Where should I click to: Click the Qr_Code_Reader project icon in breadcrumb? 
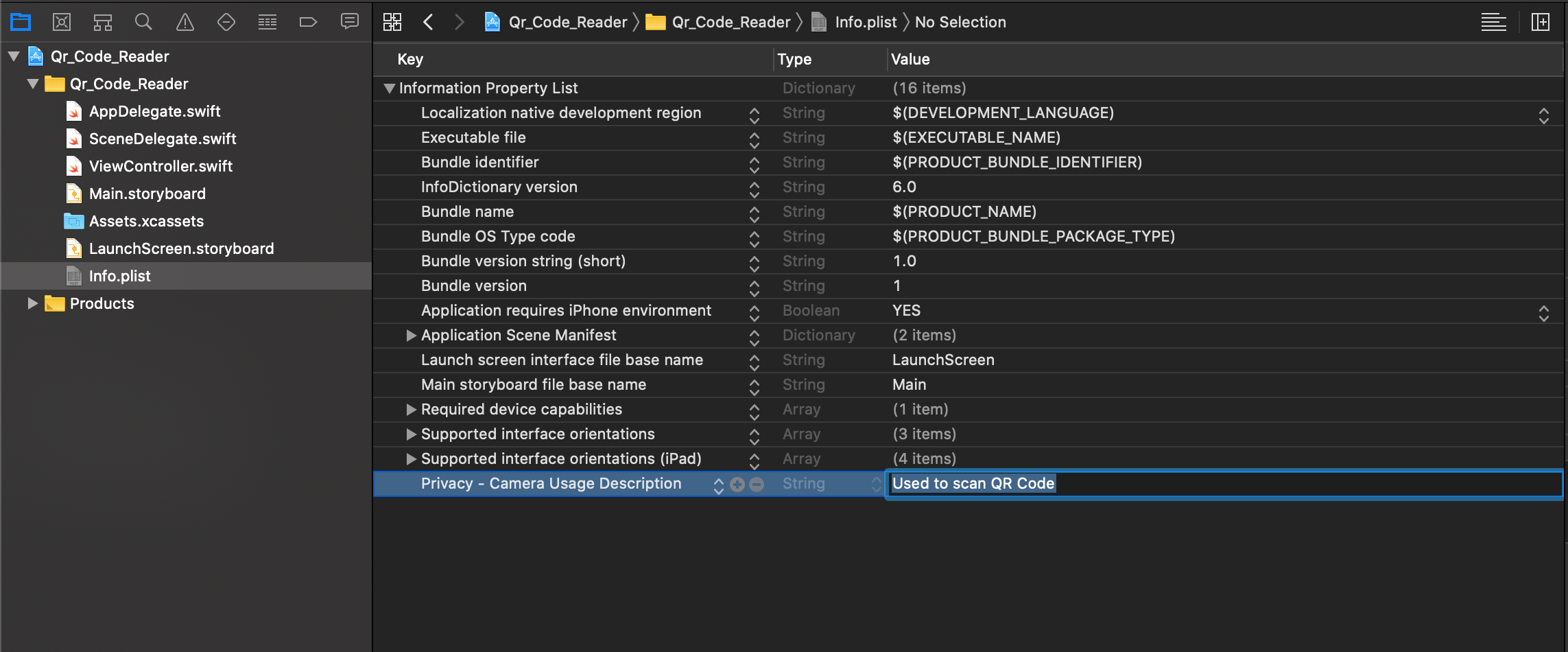pyautogui.click(x=492, y=22)
